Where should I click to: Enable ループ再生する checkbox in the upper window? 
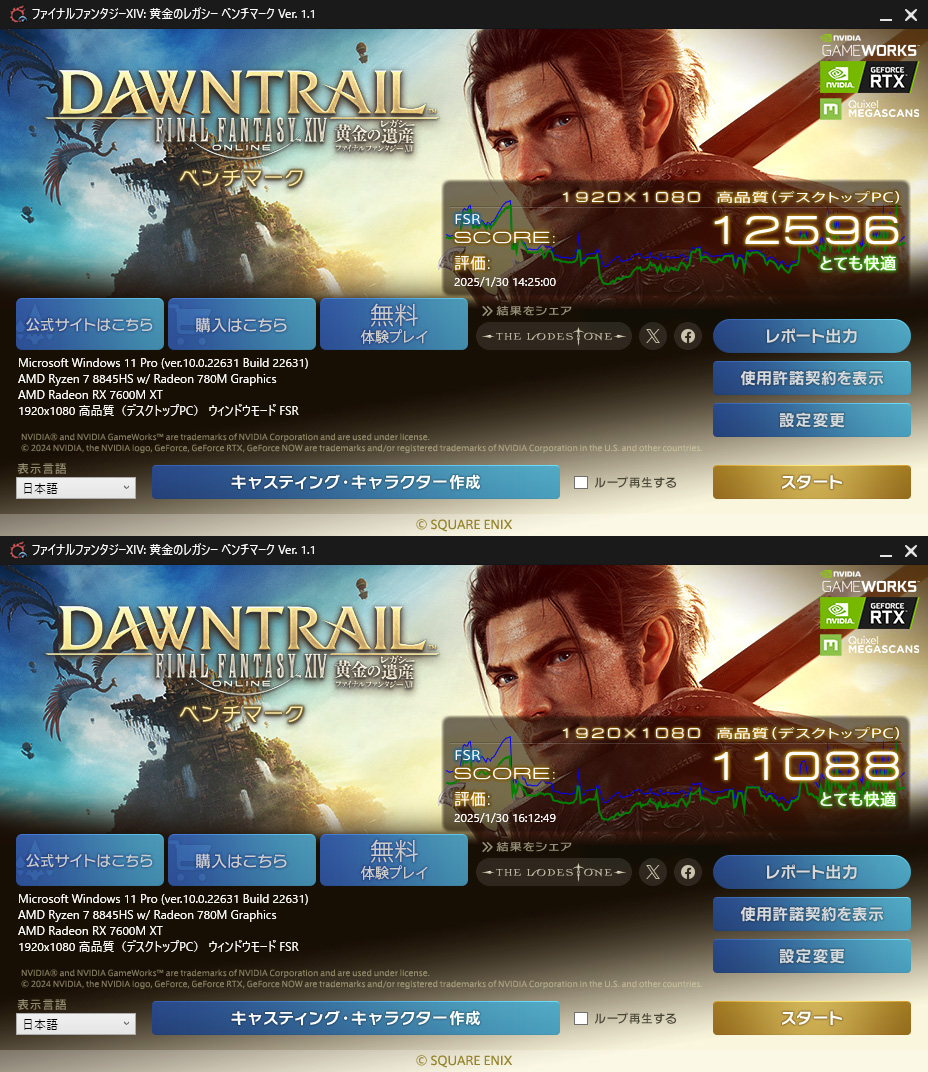coord(581,482)
